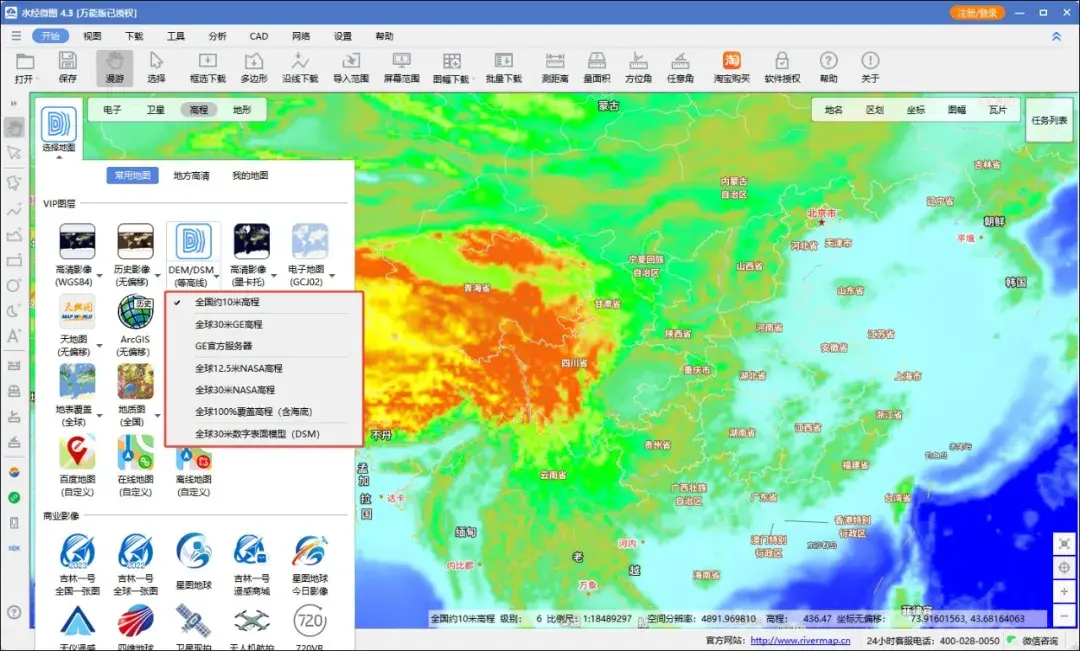Toggle the 图幅 map sheet overlay
Screen dimensions: 1080x651
[x=957, y=110]
